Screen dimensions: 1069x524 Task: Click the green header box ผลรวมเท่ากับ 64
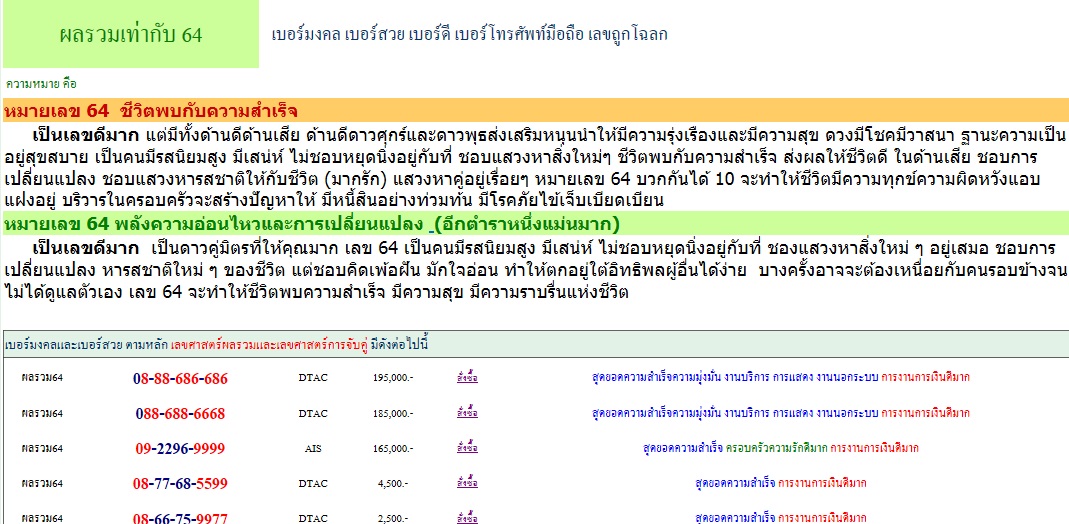point(131,34)
